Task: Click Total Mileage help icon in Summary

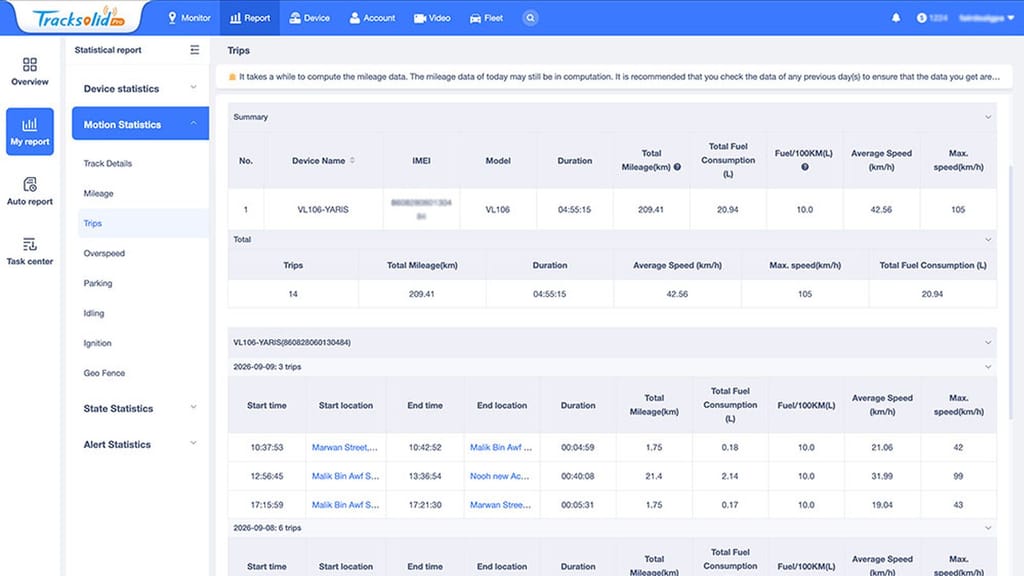Action: (x=677, y=167)
